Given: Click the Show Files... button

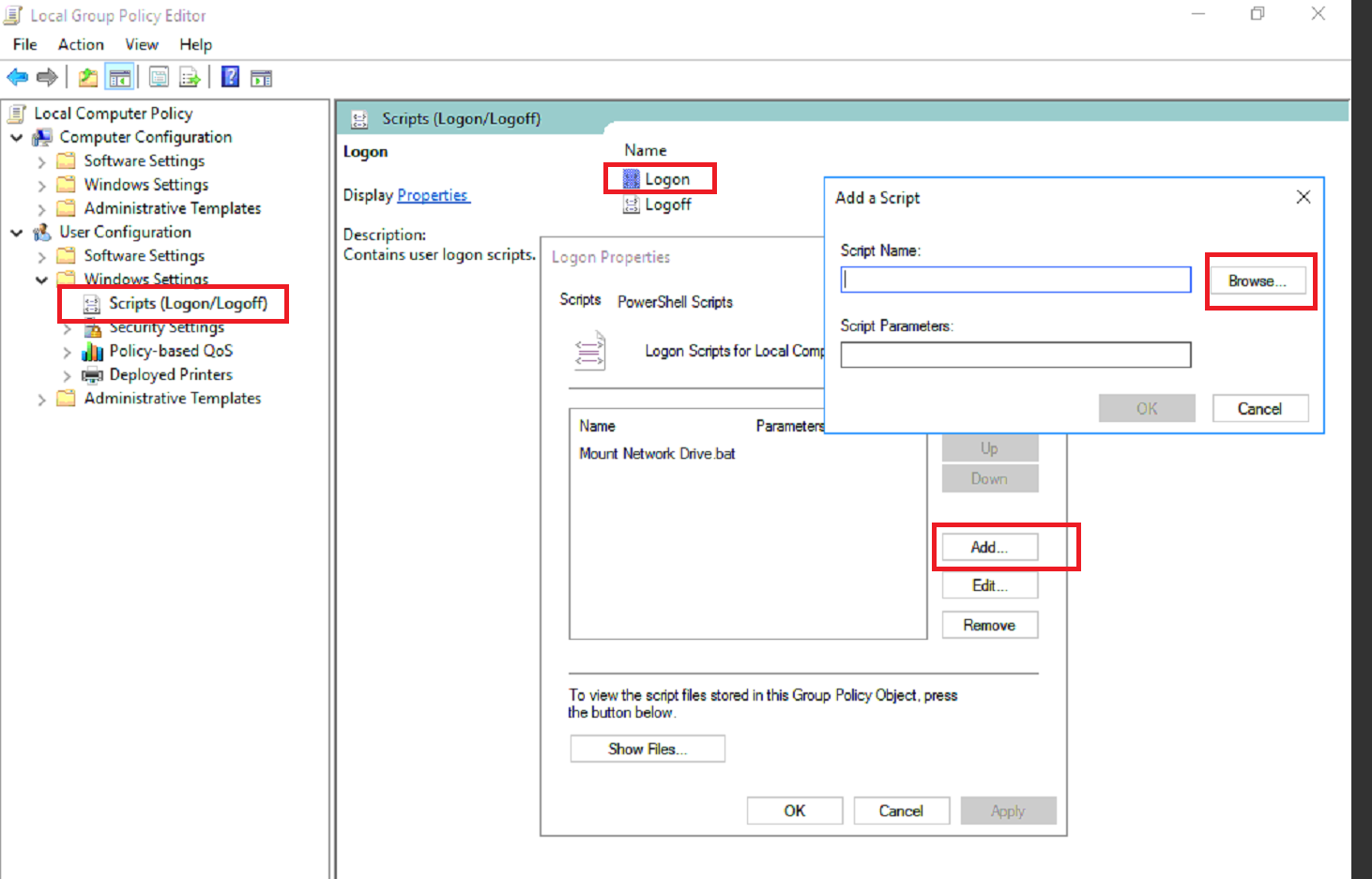Looking at the screenshot, I should (x=648, y=749).
